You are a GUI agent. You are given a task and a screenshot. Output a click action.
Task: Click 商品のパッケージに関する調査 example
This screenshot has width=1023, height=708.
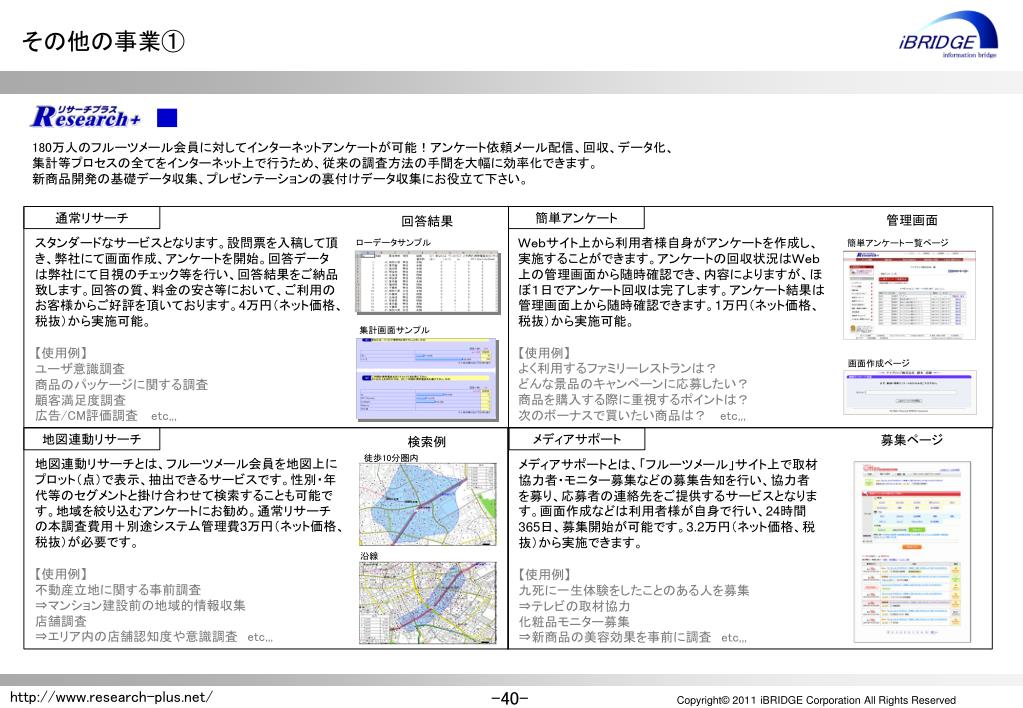pyautogui.click(x=121, y=384)
